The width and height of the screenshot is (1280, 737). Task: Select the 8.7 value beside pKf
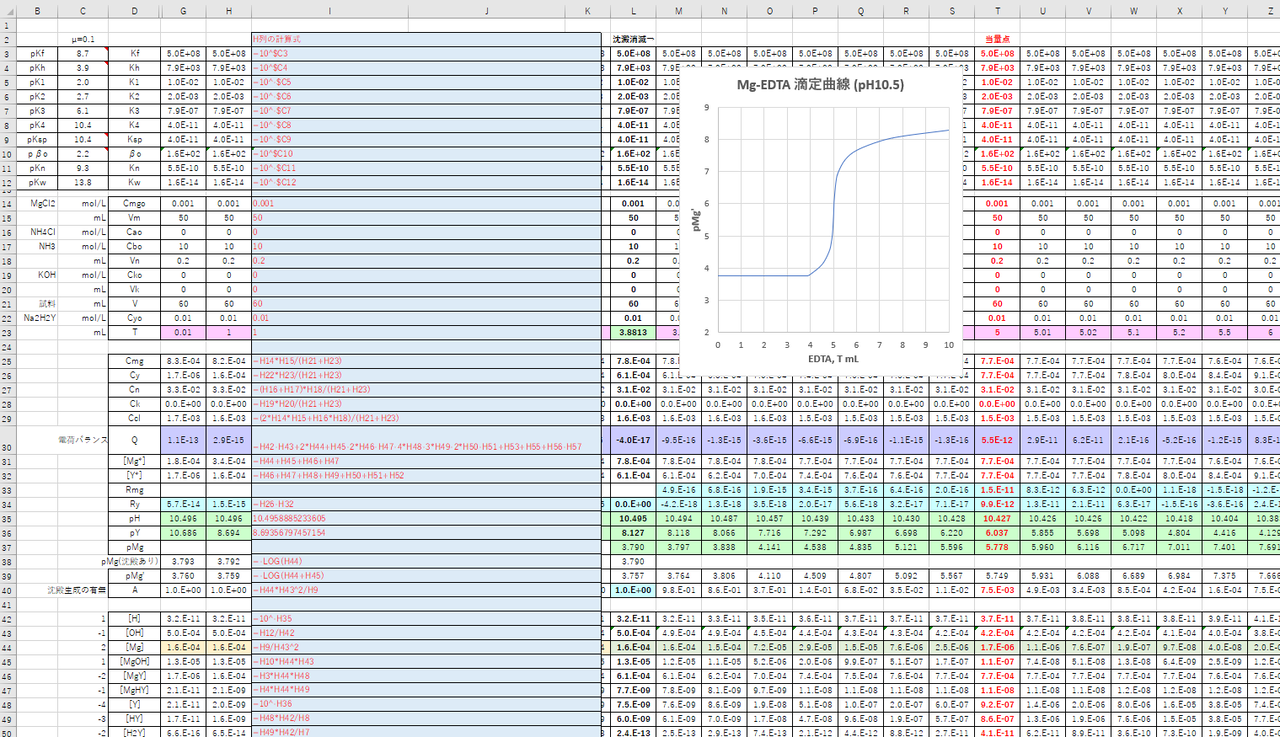click(82, 53)
